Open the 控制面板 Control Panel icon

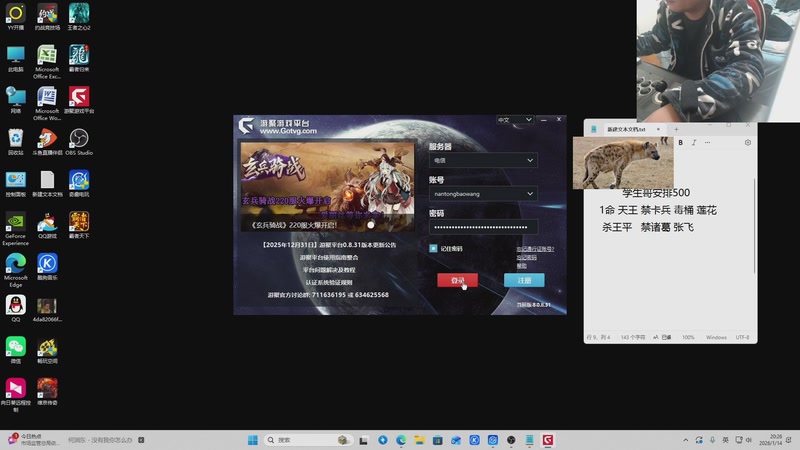pos(16,184)
